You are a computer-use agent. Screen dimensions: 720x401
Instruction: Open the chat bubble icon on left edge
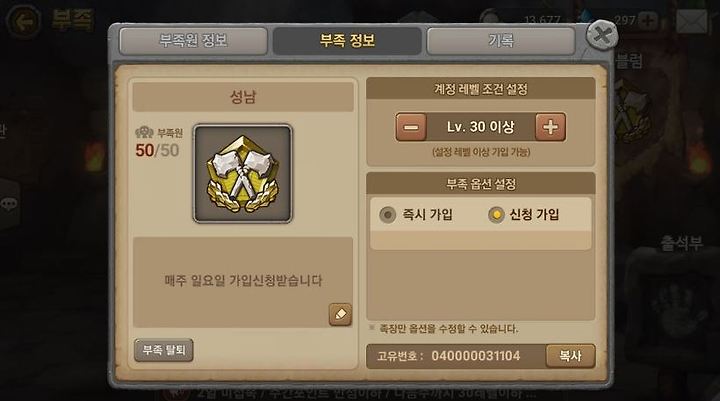pos(8,203)
